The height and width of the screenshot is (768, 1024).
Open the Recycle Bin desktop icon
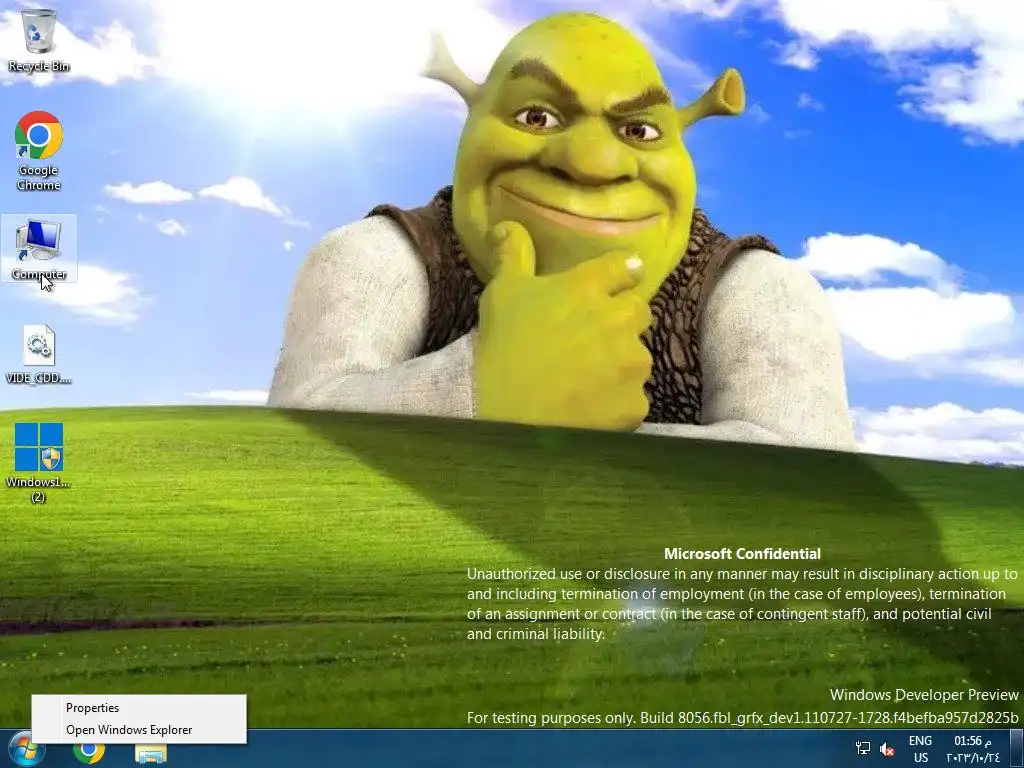(x=39, y=39)
